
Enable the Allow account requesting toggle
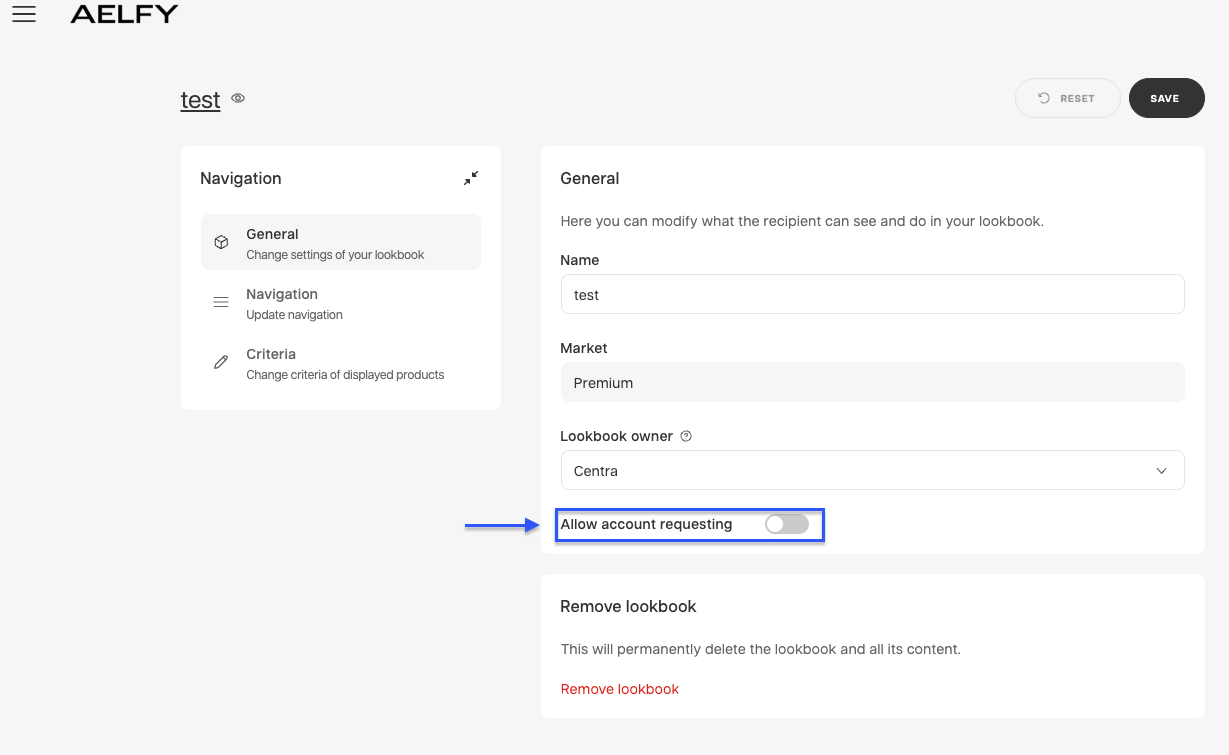(x=787, y=524)
